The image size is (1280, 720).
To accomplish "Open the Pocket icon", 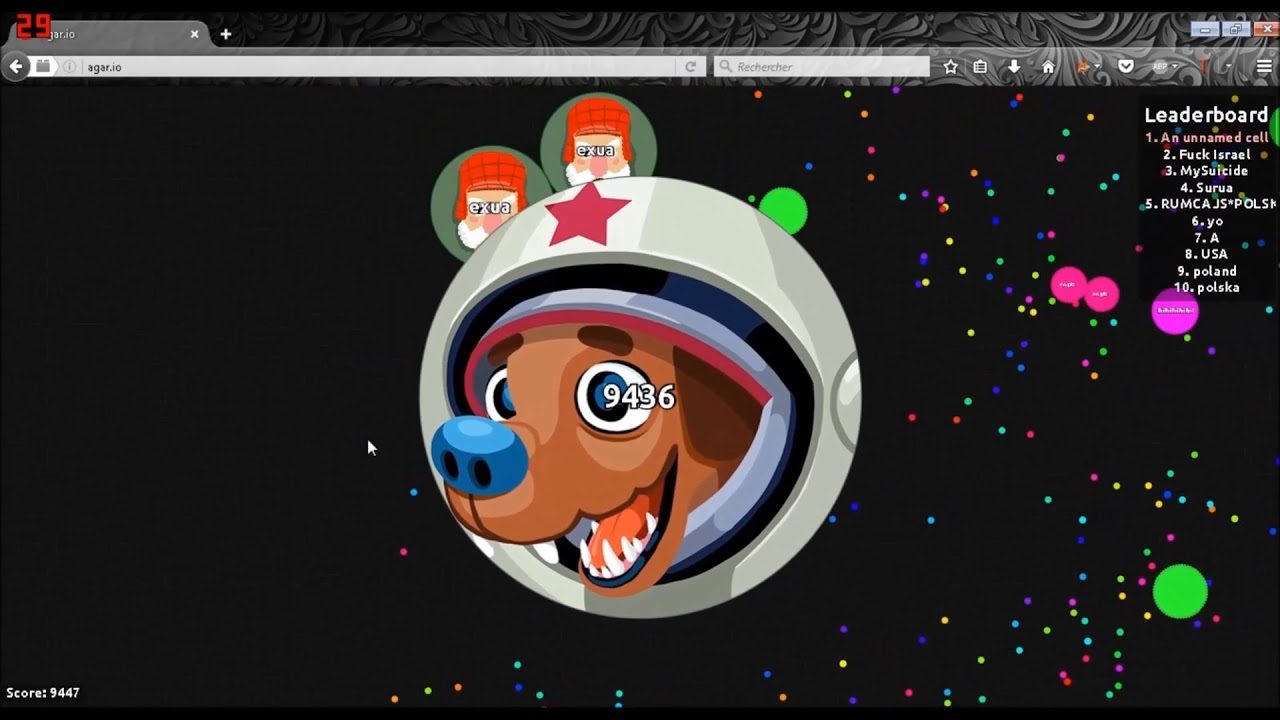I will point(1126,67).
